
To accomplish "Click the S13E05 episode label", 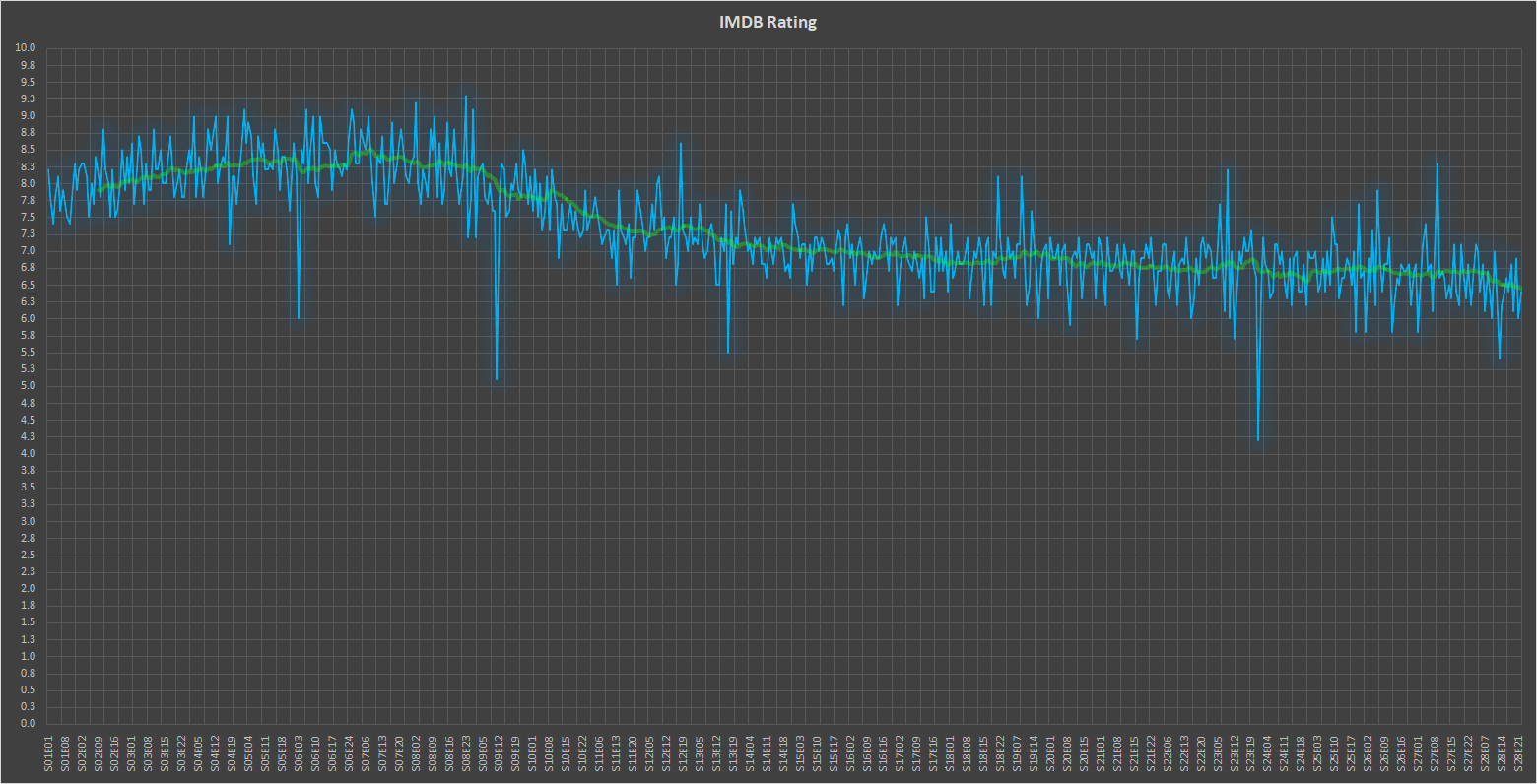I will point(700,753).
